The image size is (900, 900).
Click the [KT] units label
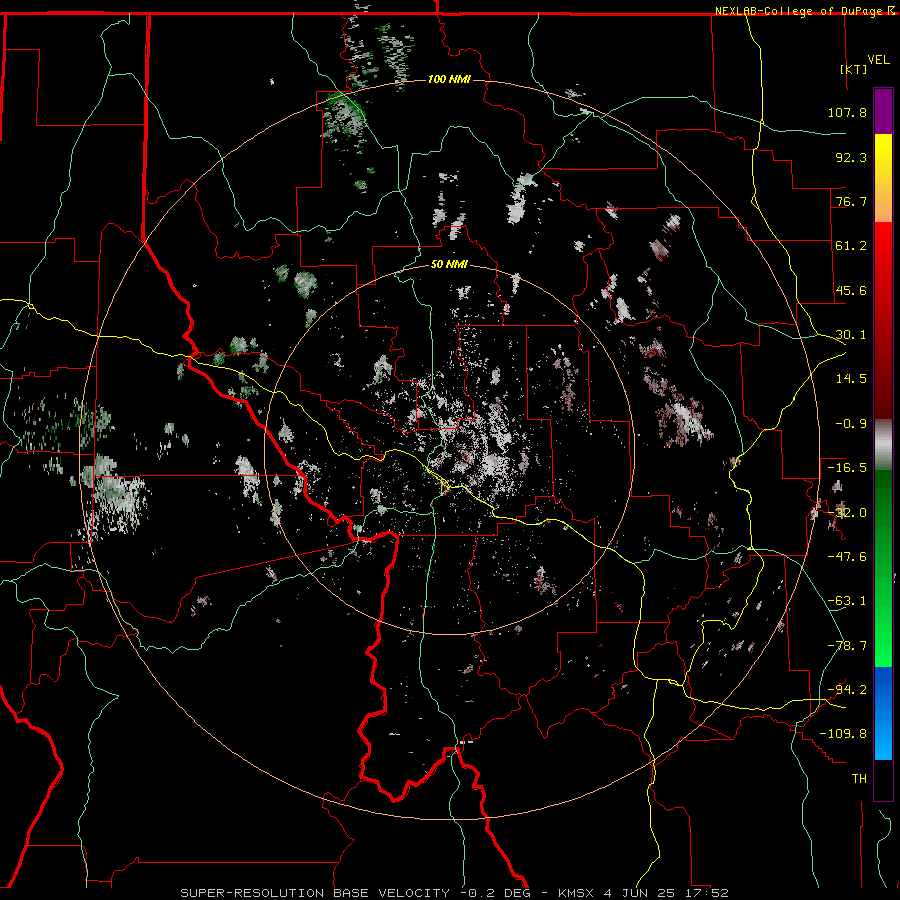coord(854,69)
